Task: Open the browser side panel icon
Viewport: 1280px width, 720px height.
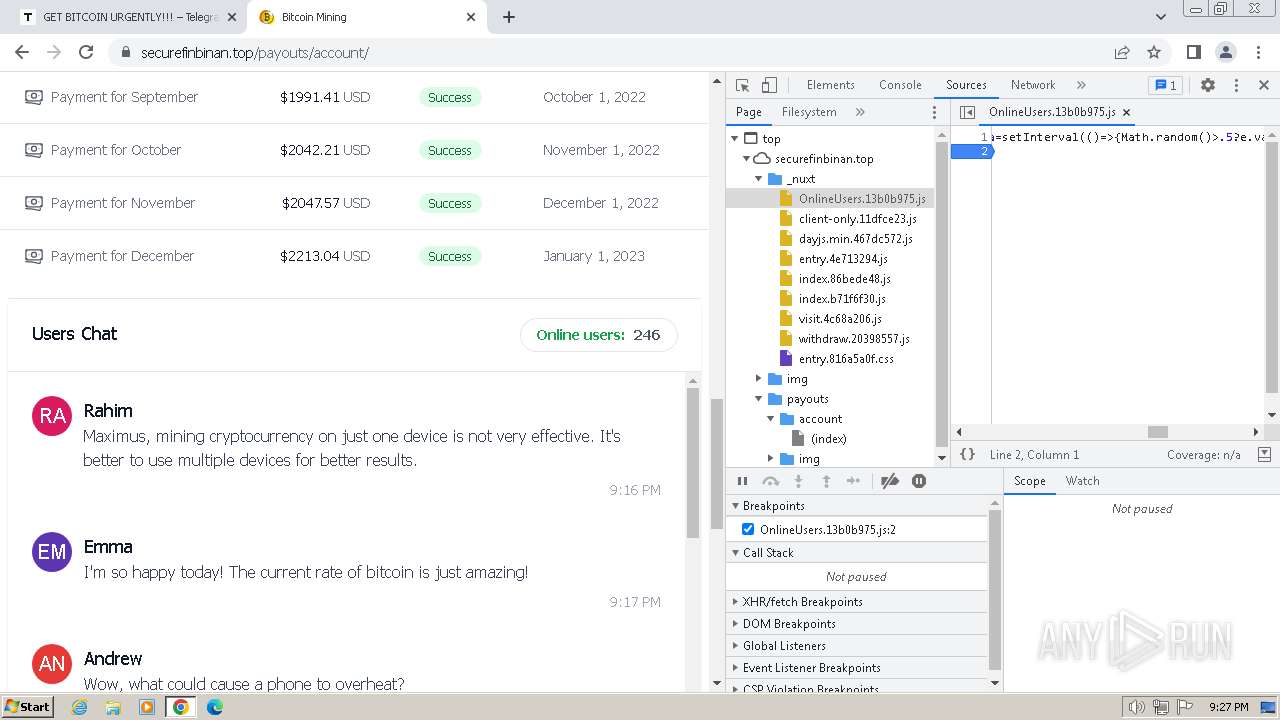Action: point(1193,52)
